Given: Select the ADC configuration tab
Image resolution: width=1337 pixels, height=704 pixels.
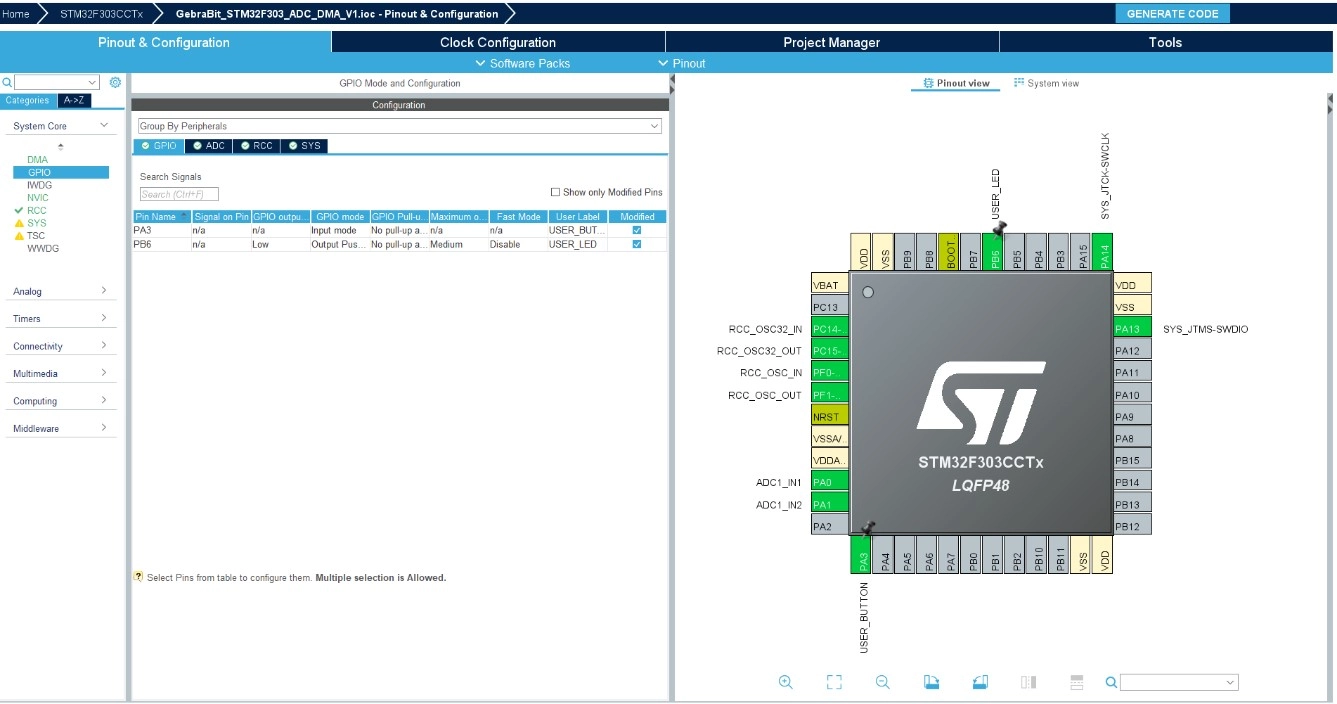Looking at the screenshot, I should pos(208,146).
